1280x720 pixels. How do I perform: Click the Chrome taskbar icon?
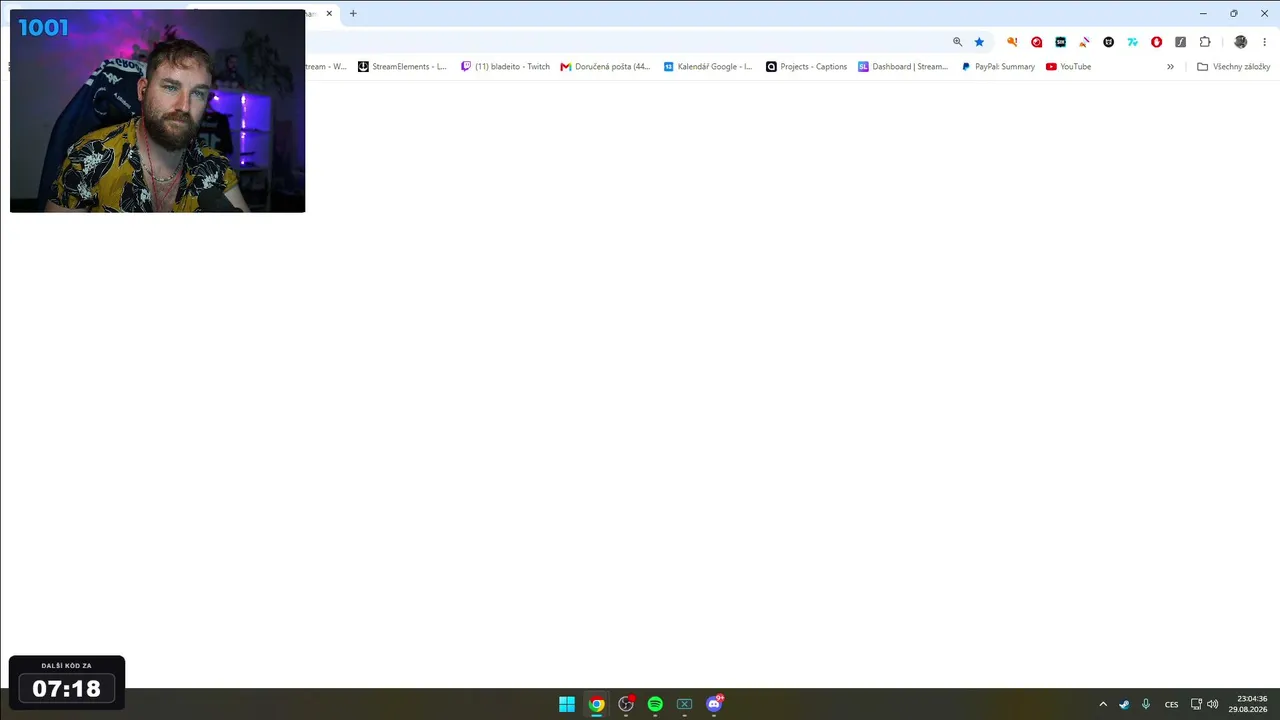tap(596, 704)
